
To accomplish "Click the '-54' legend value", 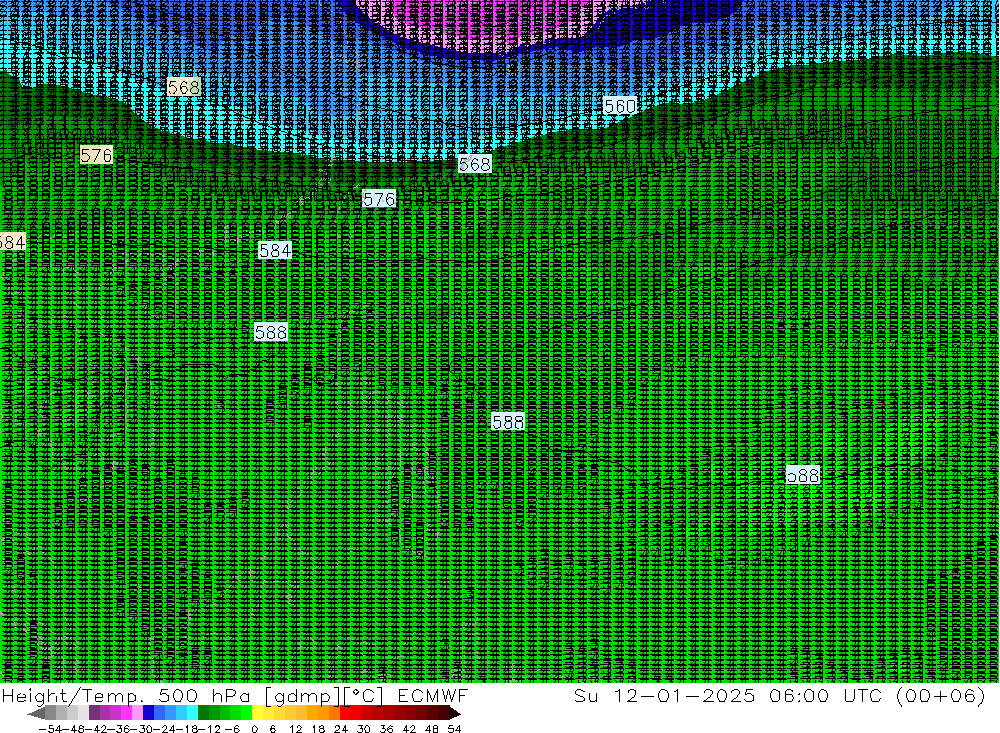I will 49,729.
